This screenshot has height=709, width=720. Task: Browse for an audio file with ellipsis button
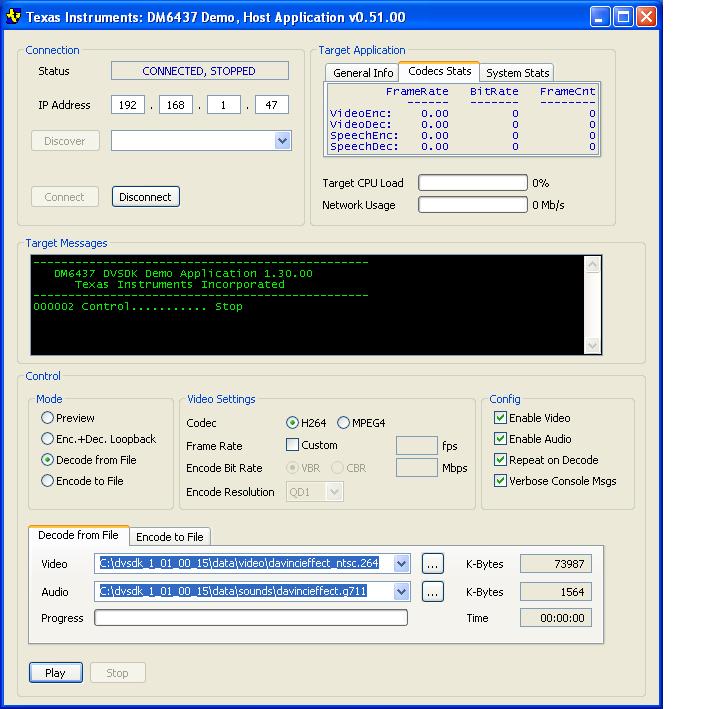433,592
